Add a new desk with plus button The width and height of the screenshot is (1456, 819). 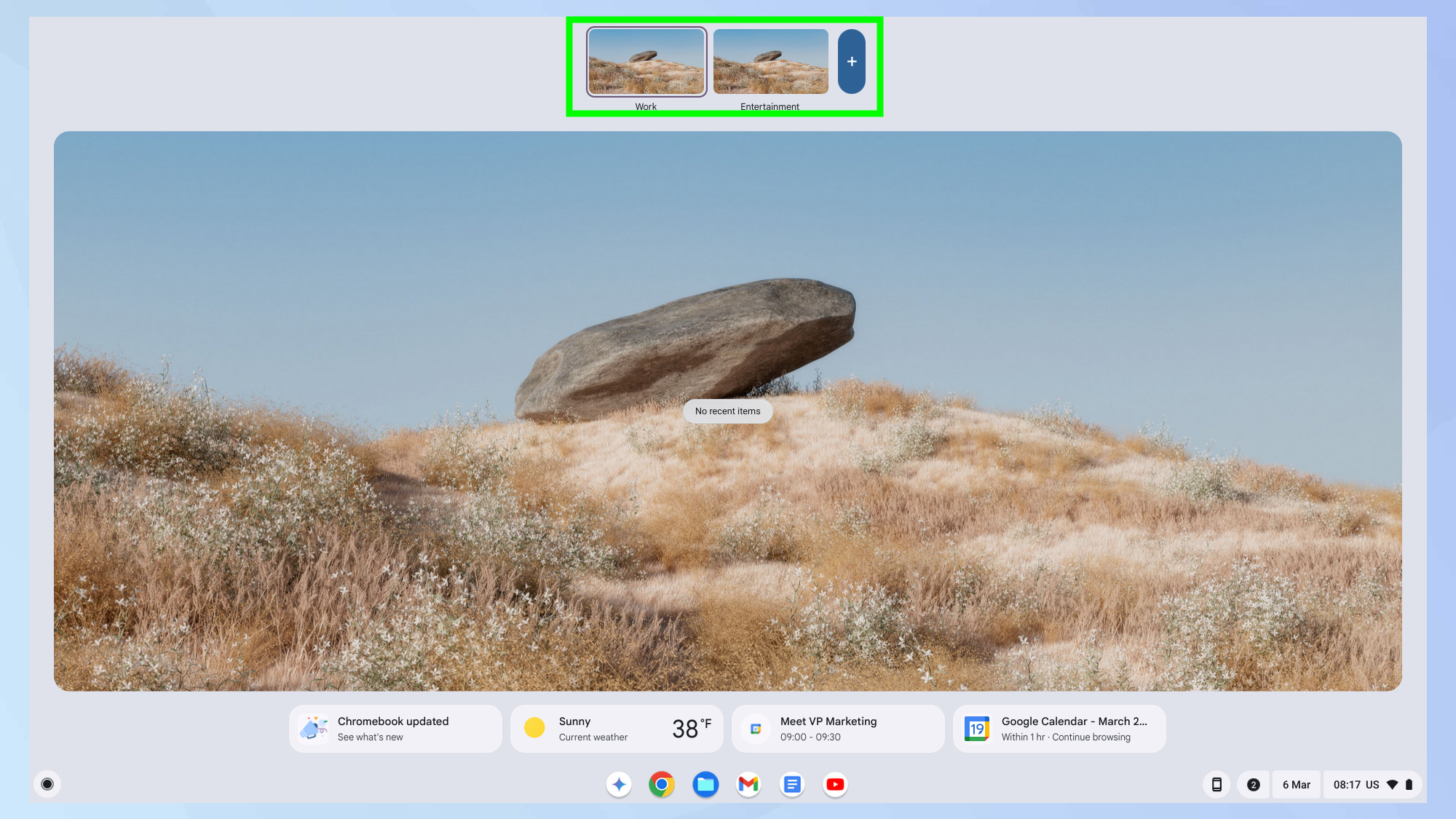pos(851,62)
